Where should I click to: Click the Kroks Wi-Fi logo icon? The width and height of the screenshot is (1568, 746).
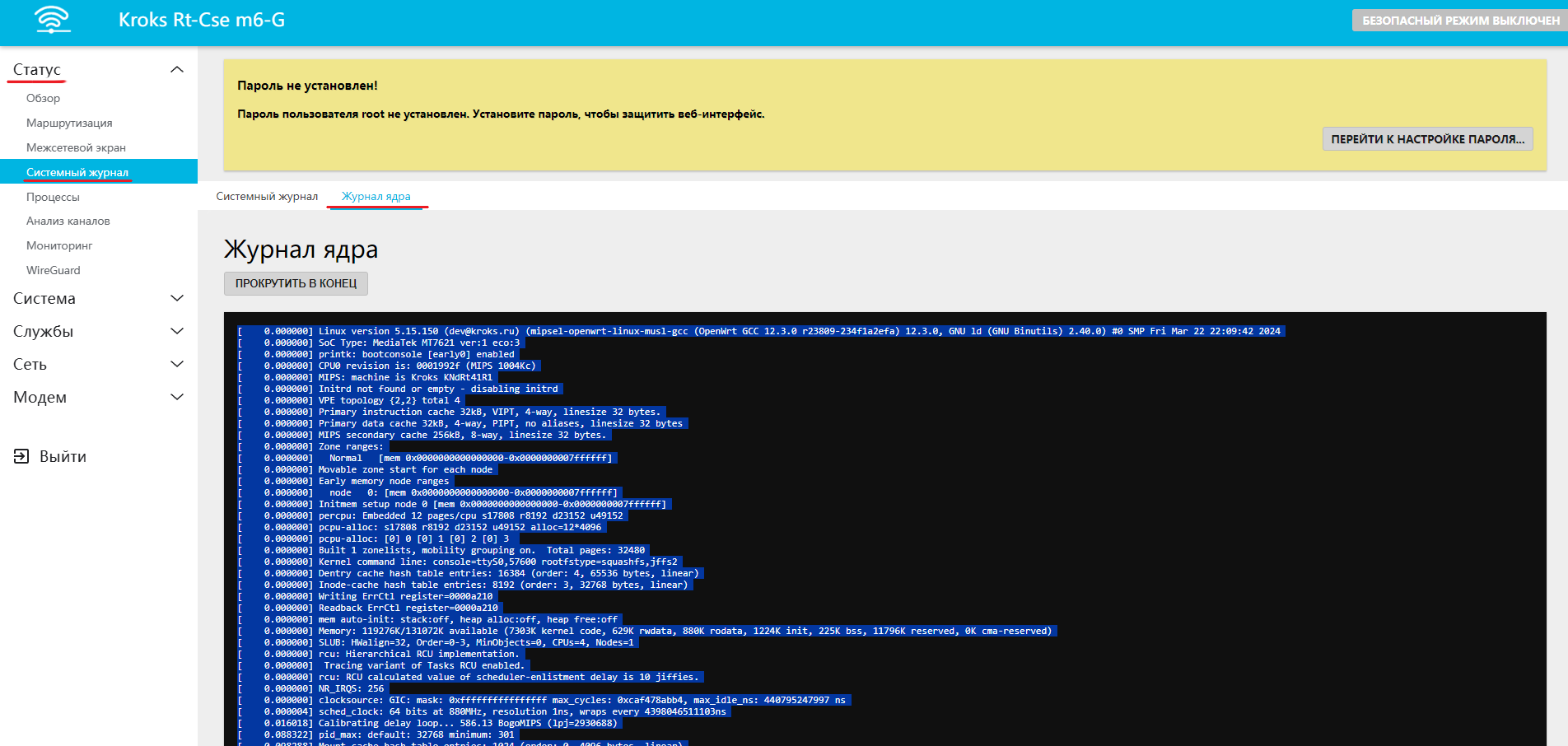pos(53,20)
